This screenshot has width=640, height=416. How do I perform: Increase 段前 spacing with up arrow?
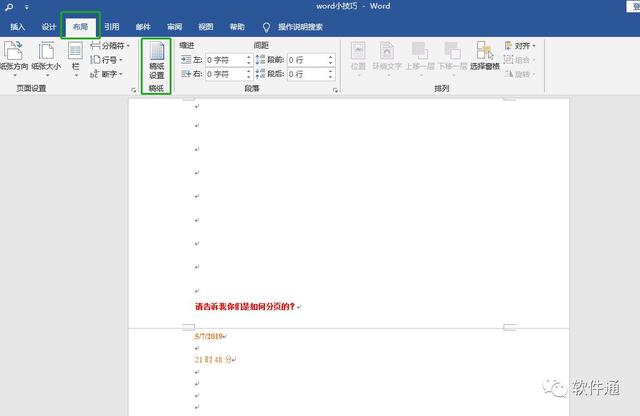pos(331,57)
